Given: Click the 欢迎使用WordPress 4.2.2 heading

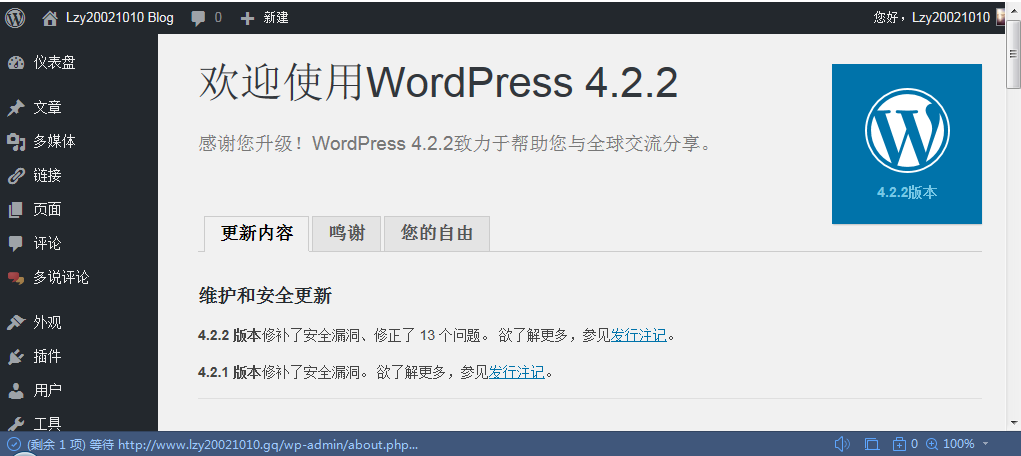Looking at the screenshot, I should tap(438, 83).
